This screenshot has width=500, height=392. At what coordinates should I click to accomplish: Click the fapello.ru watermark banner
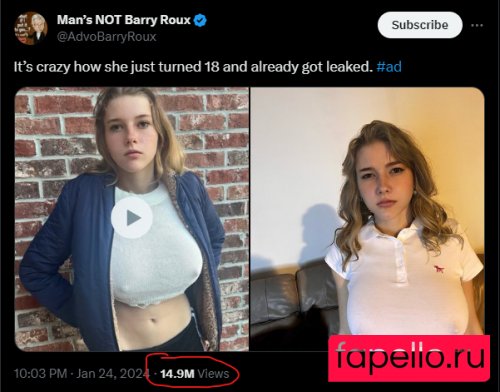(409, 358)
